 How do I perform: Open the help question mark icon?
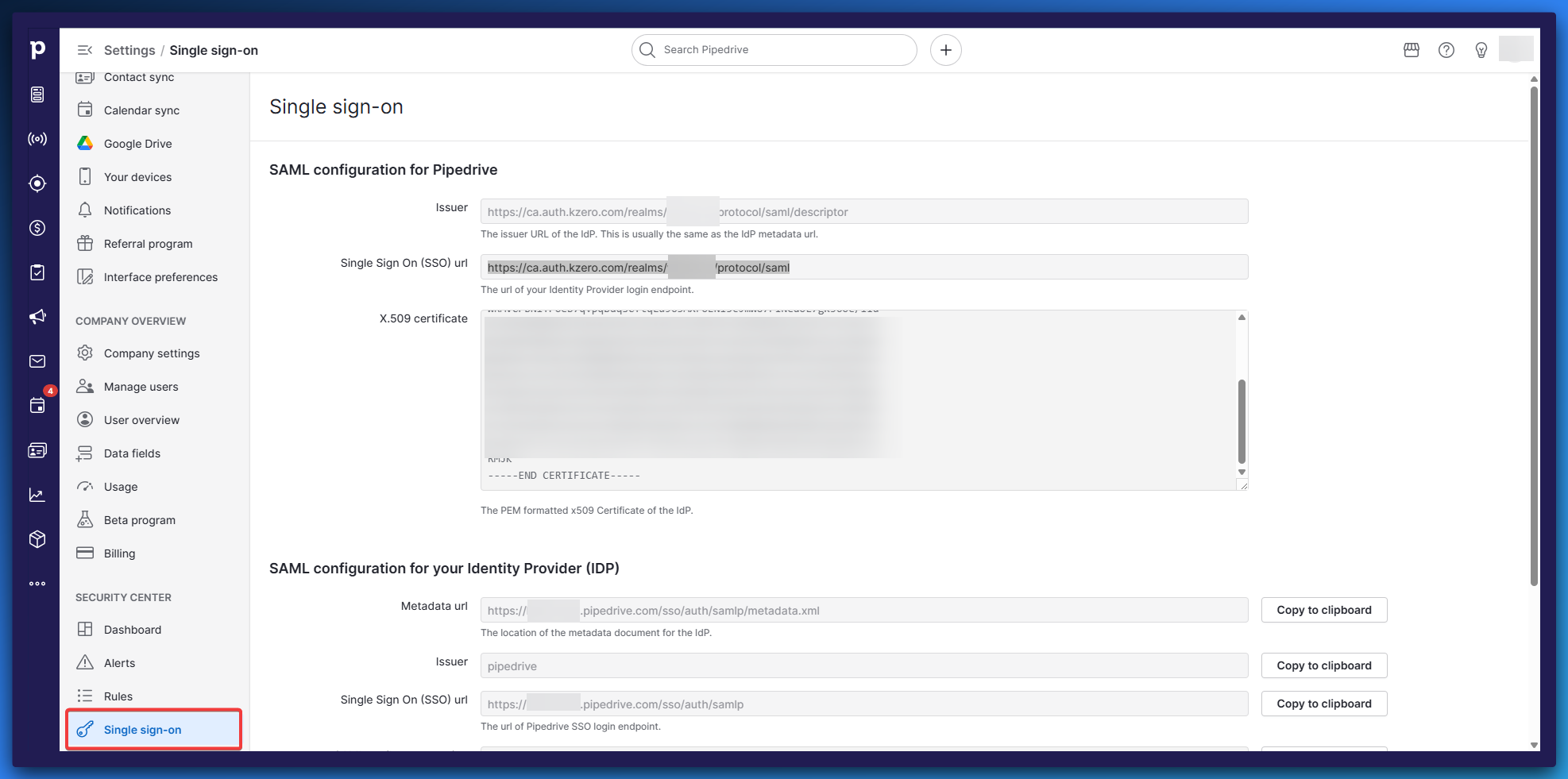pos(1446,50)
